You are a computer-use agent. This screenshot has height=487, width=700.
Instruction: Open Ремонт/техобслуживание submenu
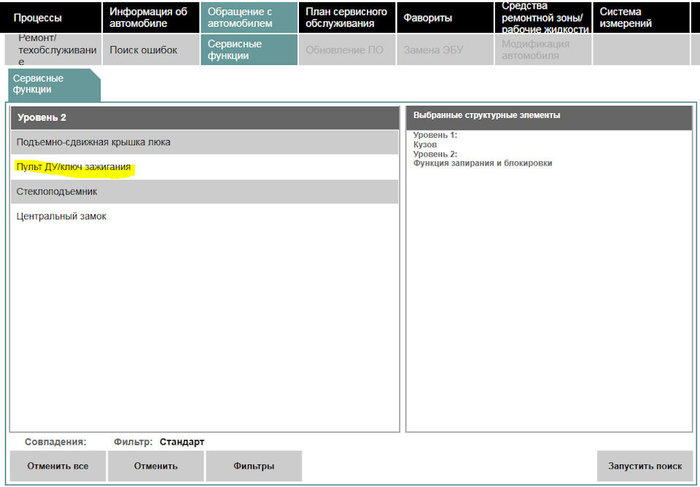(x=52, y=50)
